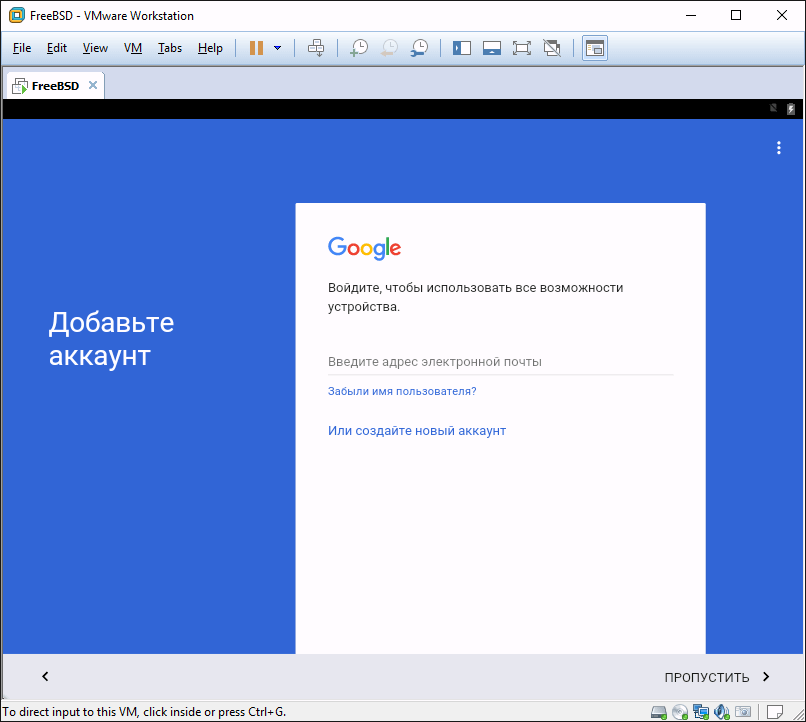Screen dimensions: 806x722
Task: Click the email address input field
Action: [501, 362]
